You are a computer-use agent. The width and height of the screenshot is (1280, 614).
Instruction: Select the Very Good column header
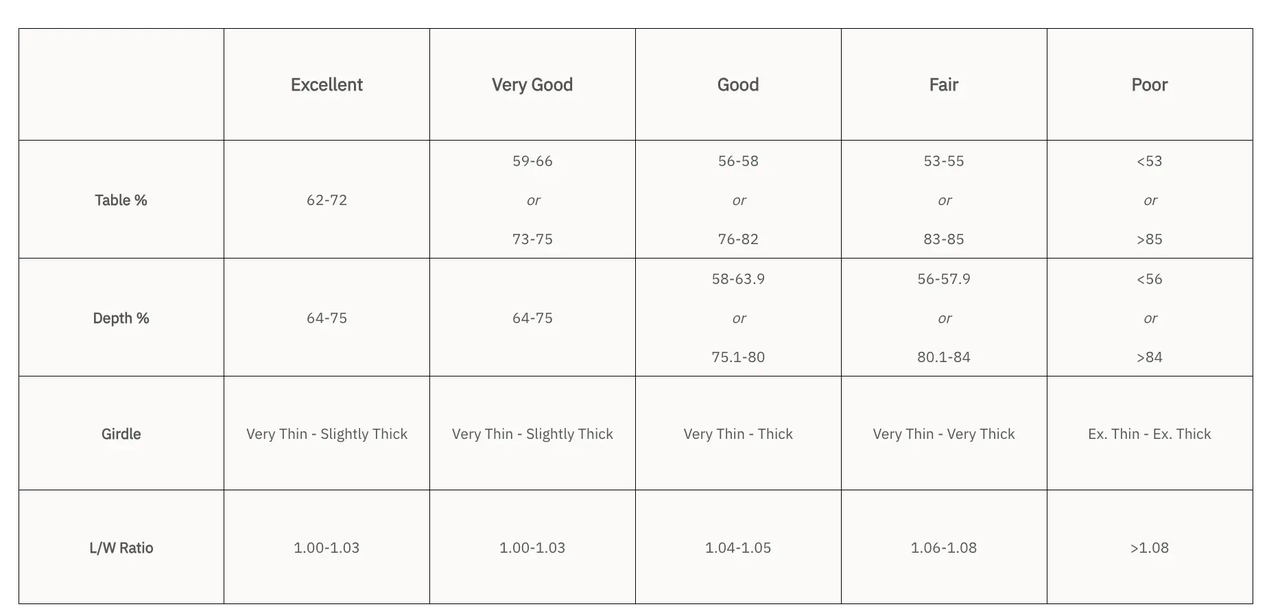[x=532, y=85]
